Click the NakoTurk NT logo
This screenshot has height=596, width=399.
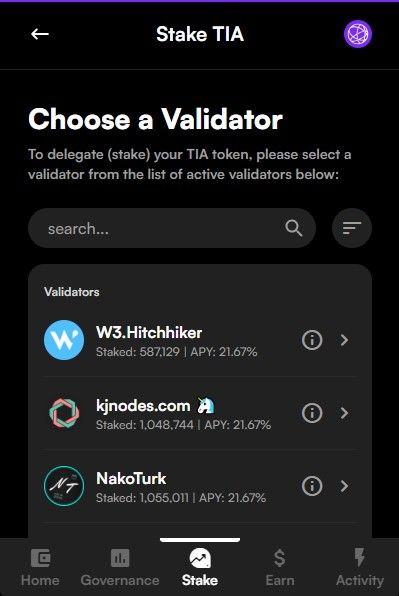click(64, 486)
